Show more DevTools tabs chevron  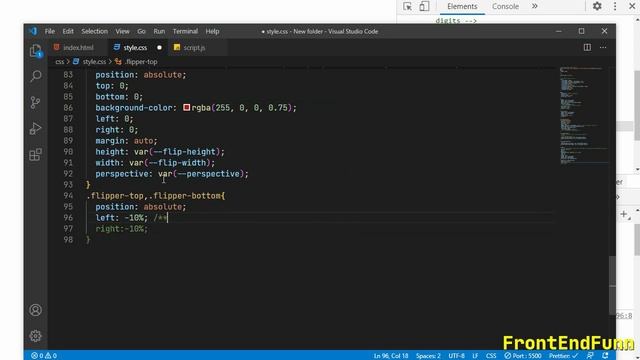(x=535, y=6)
